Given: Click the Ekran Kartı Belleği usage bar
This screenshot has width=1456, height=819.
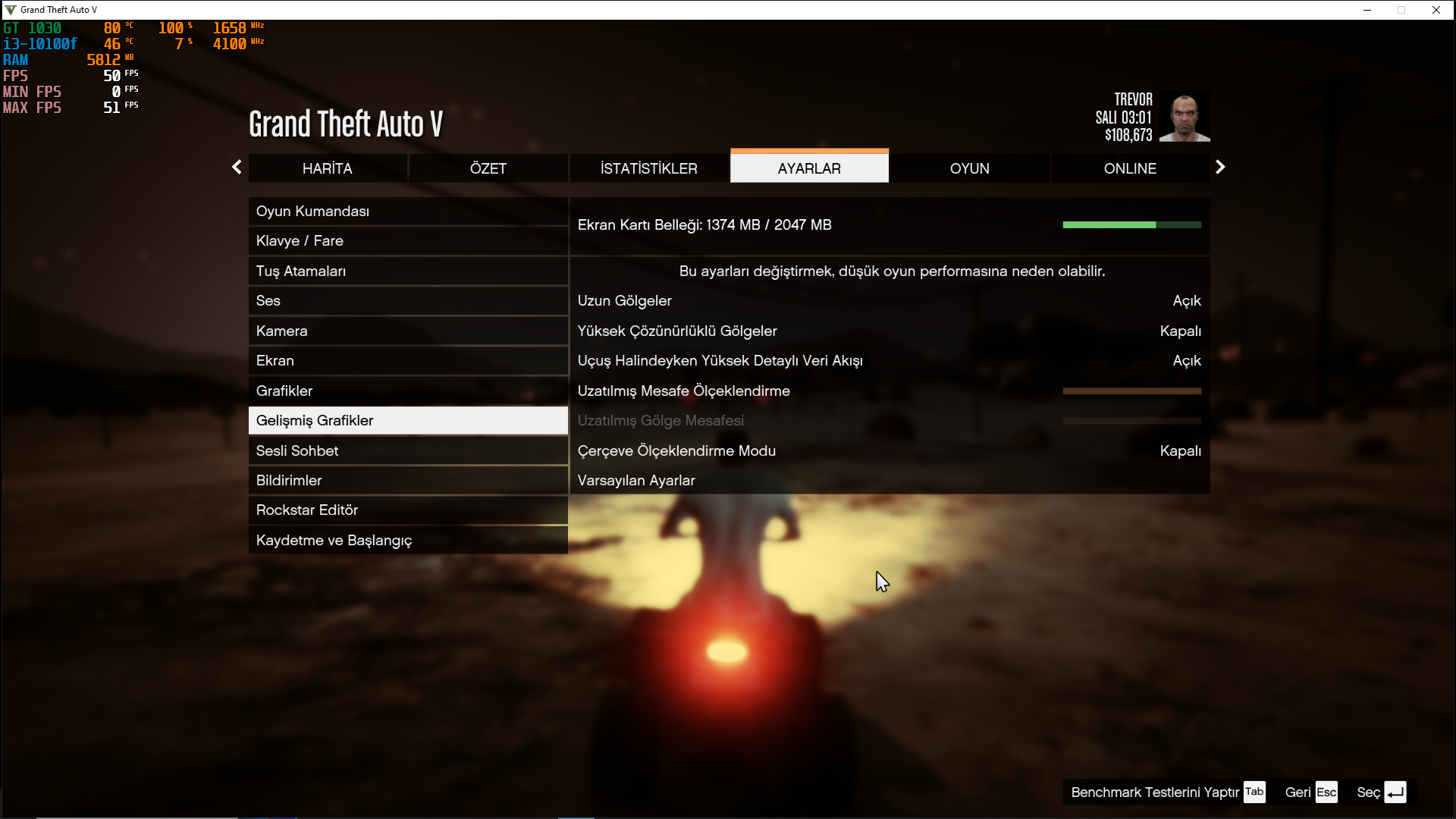Looking at the screenshot, I should tap(1131, 225).
